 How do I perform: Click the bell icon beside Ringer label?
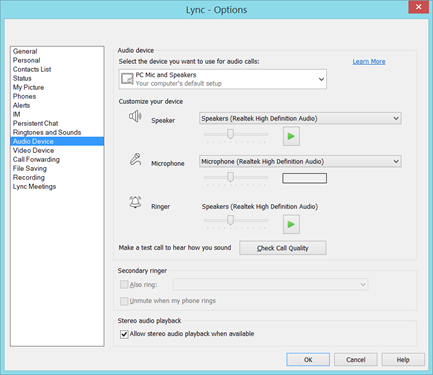[135, 202]
